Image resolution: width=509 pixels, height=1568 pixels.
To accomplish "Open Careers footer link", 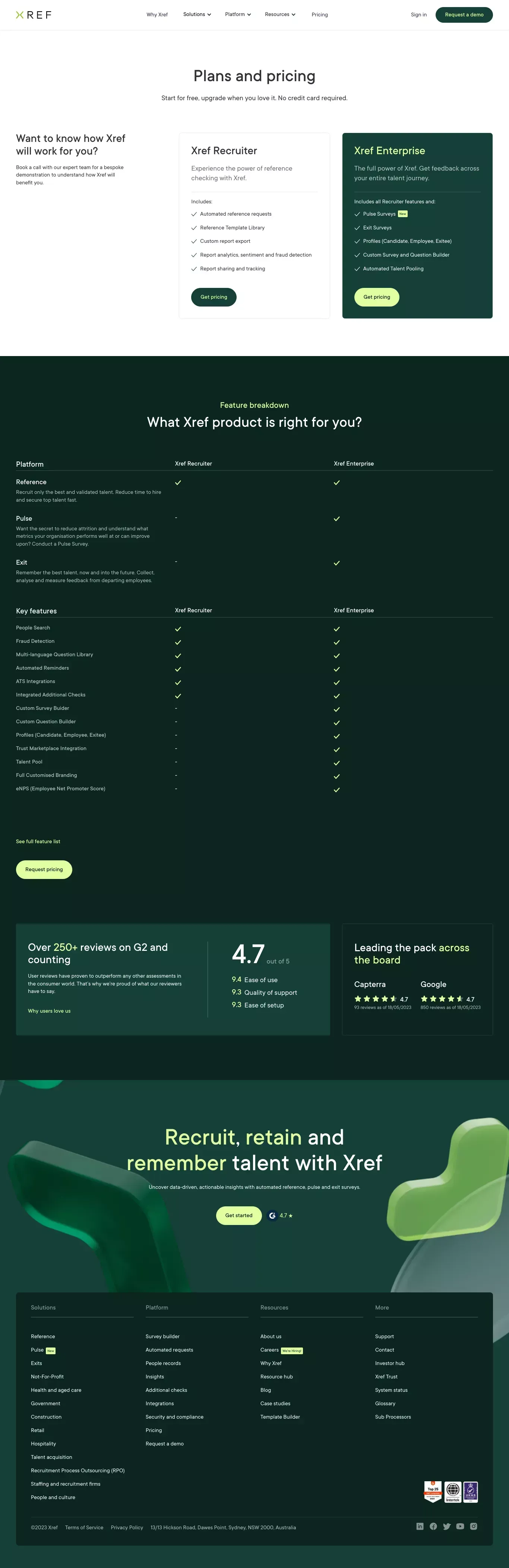I will coord(269,1350).
